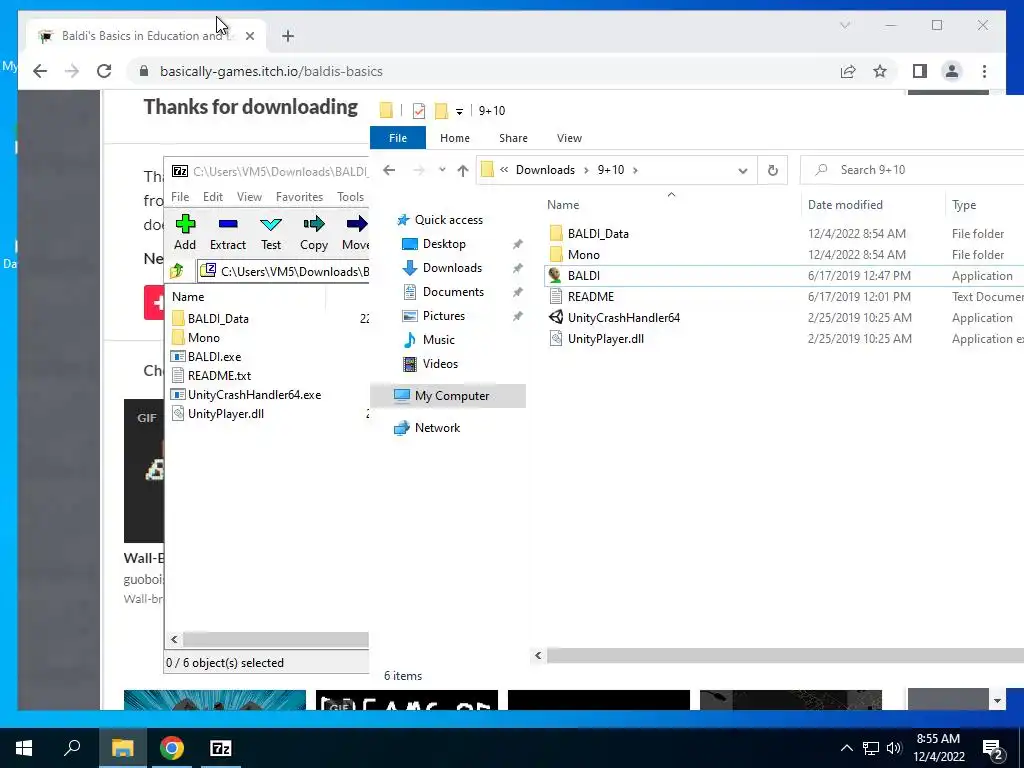Click the Search 9+10 field
The height and width of the screenshot is (768, 1024).
point(914,170)
